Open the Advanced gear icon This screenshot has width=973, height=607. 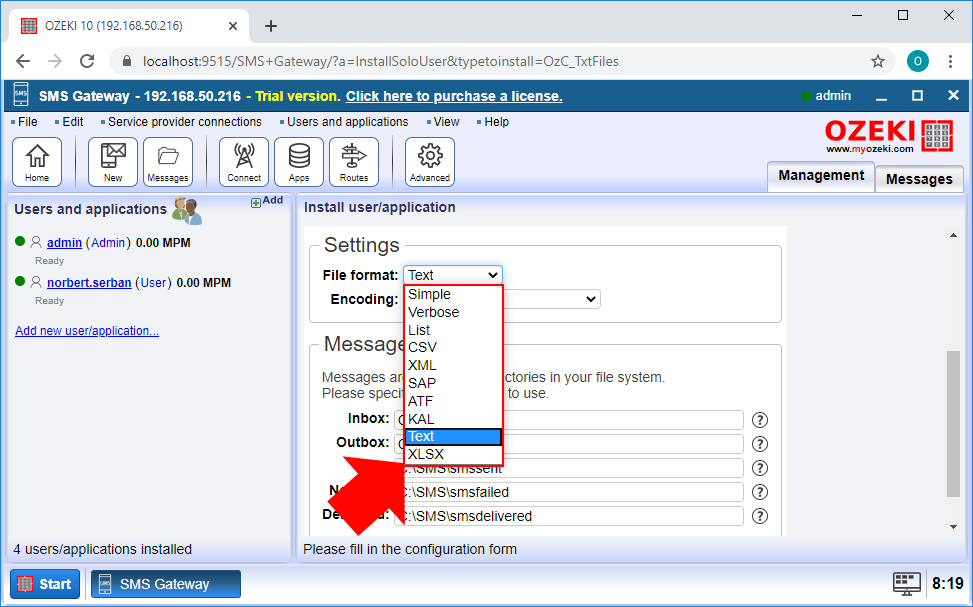point(429,162)
